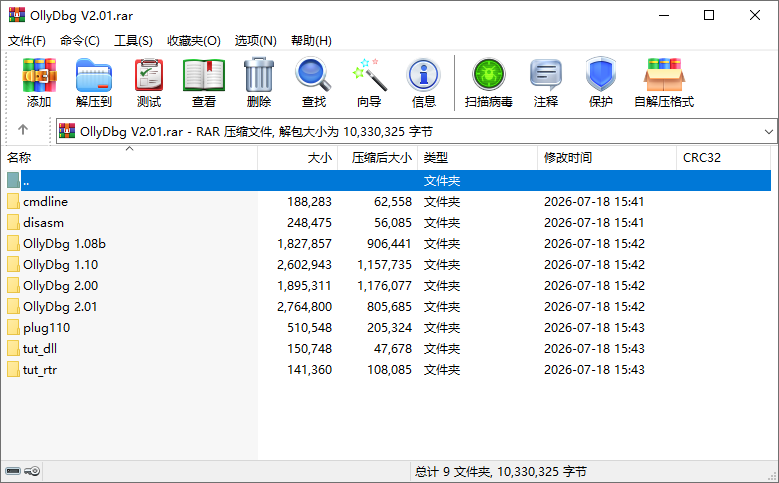
Task: Open the 收藏夹(O) menu
Action: [194, 41]
